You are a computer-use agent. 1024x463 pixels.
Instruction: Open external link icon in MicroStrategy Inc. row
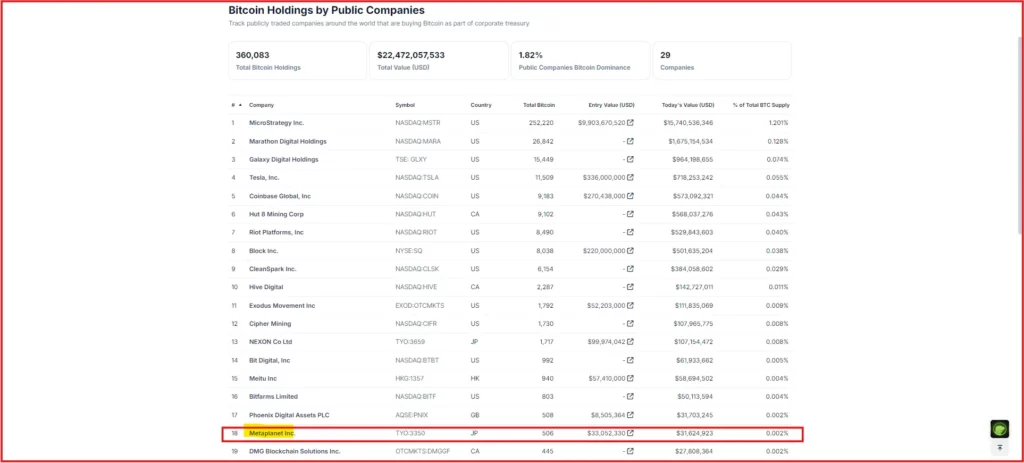630,123
